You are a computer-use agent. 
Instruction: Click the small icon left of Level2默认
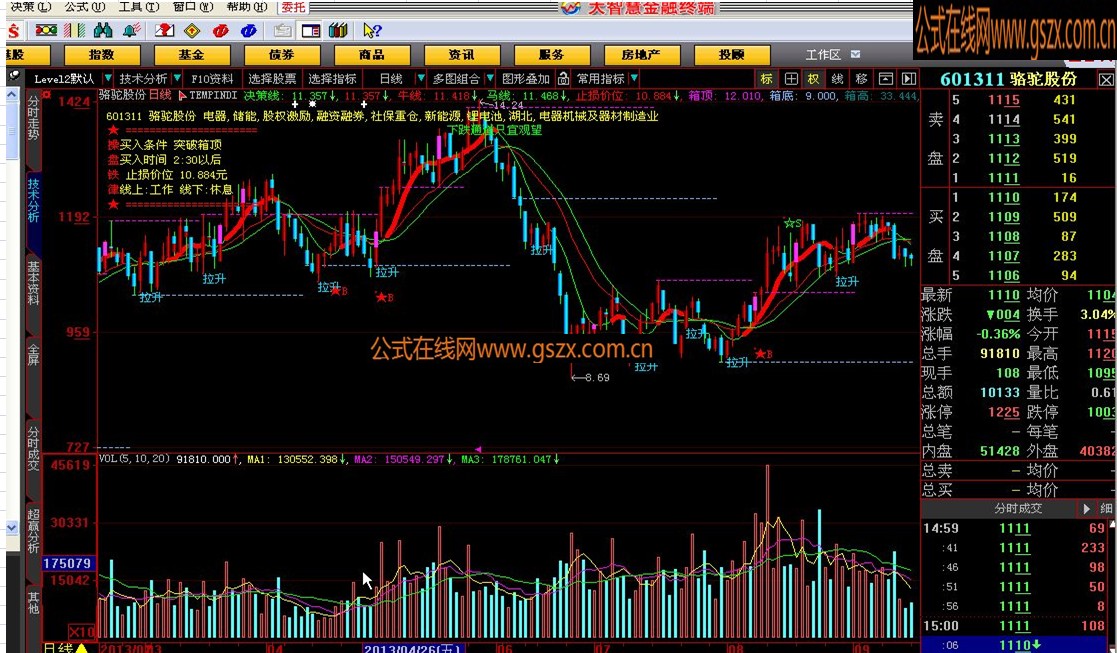(x=14, y=76)
